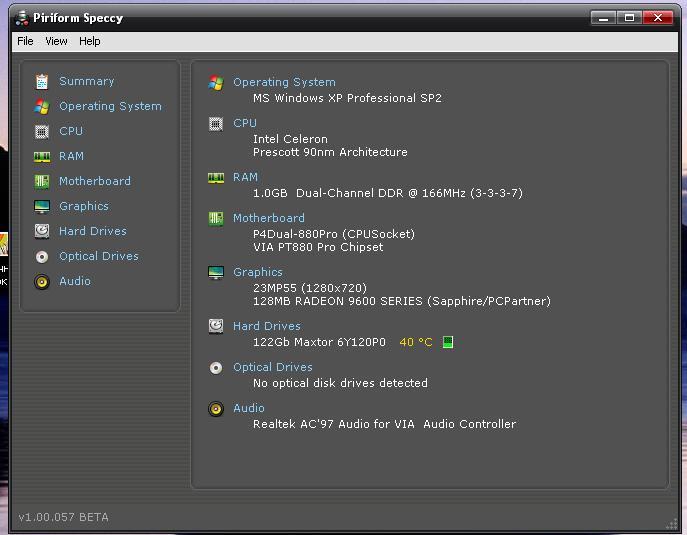Click the Optical Drives disc icon in sidebar

pyautogui.click(x=42, y=257)
